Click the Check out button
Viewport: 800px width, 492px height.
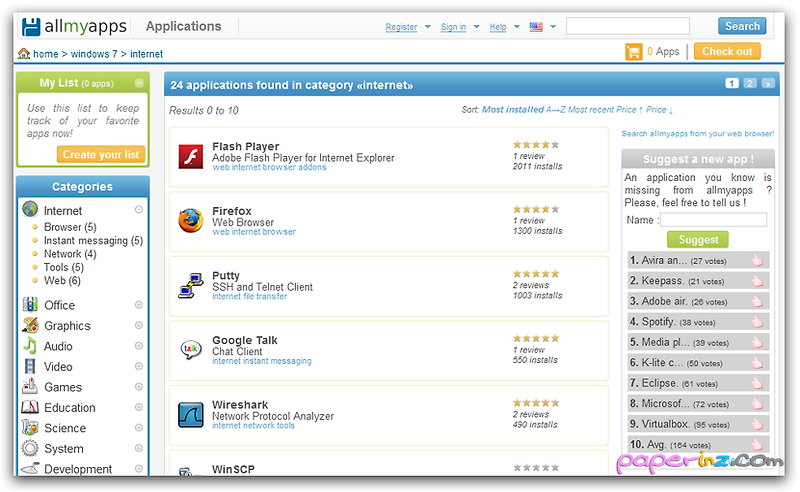pos(727,52)
